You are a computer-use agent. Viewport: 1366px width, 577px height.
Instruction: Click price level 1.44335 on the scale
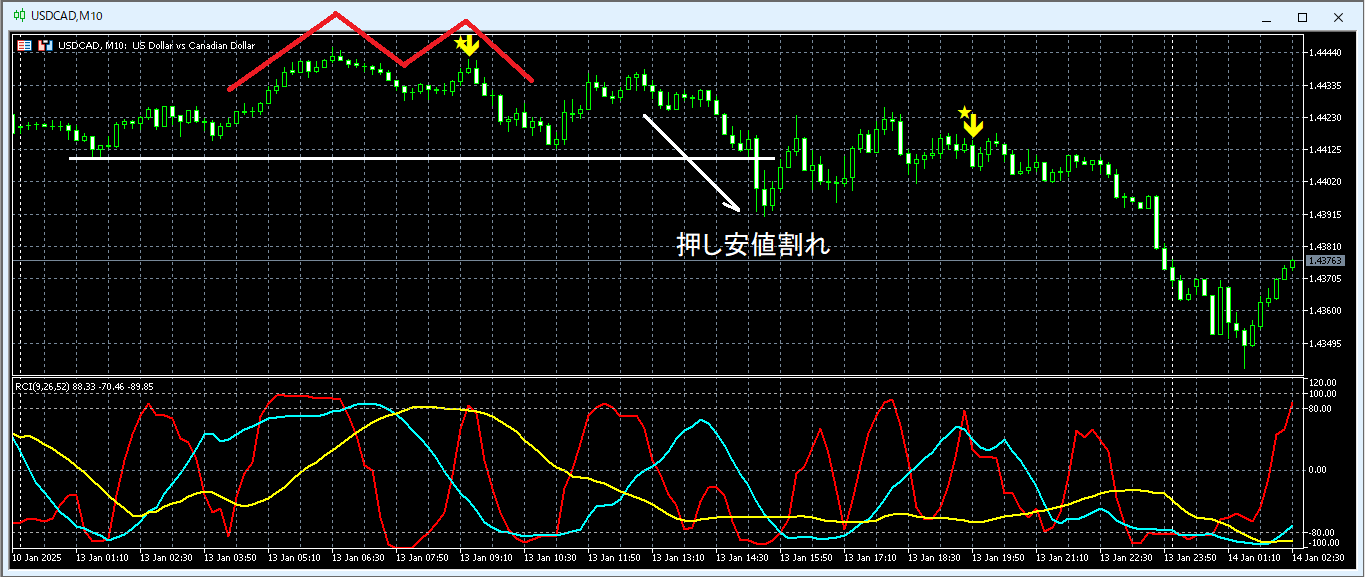tap(1324, 86)
